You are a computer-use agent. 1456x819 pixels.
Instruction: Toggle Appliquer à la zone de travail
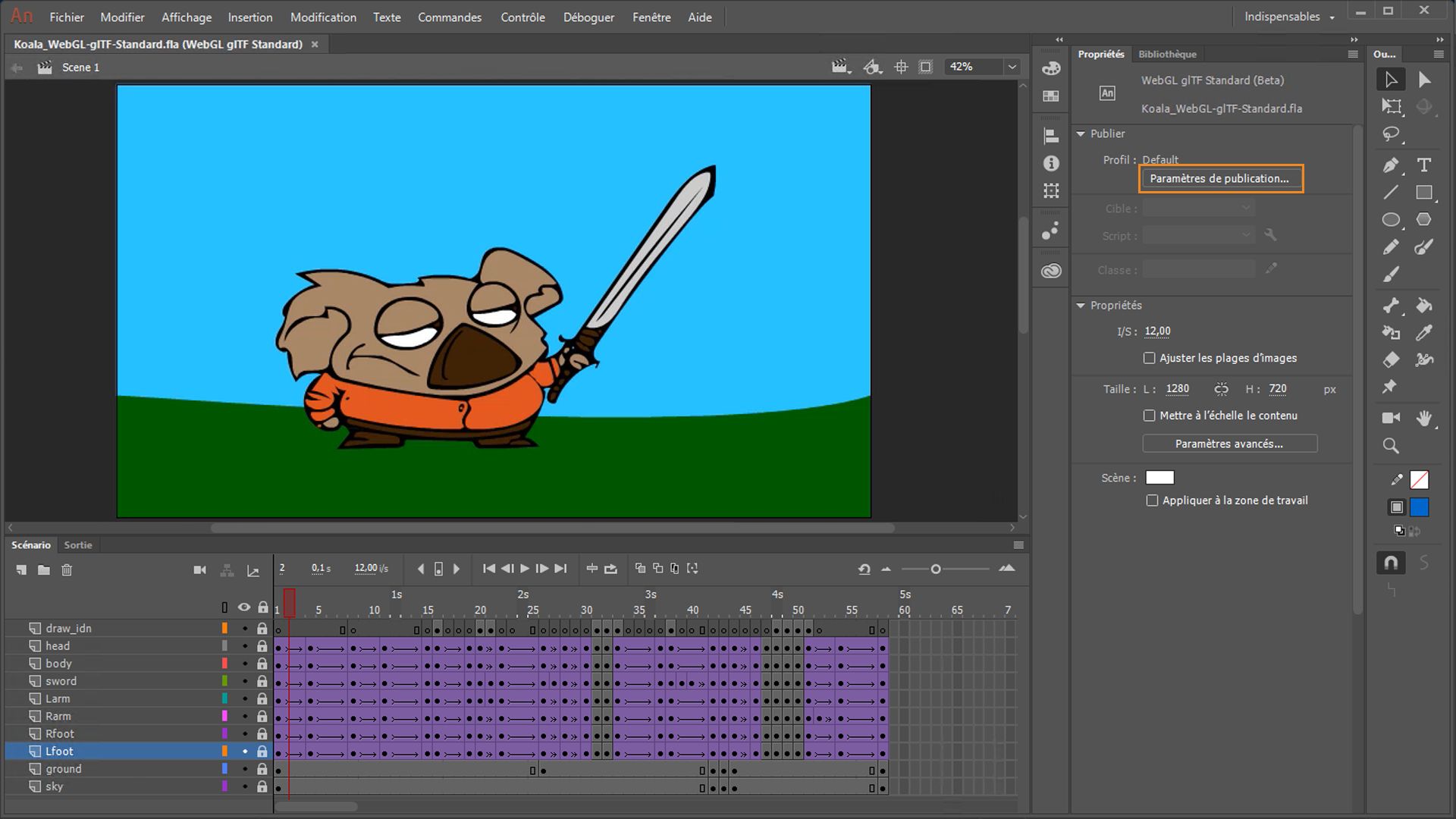1152,500
